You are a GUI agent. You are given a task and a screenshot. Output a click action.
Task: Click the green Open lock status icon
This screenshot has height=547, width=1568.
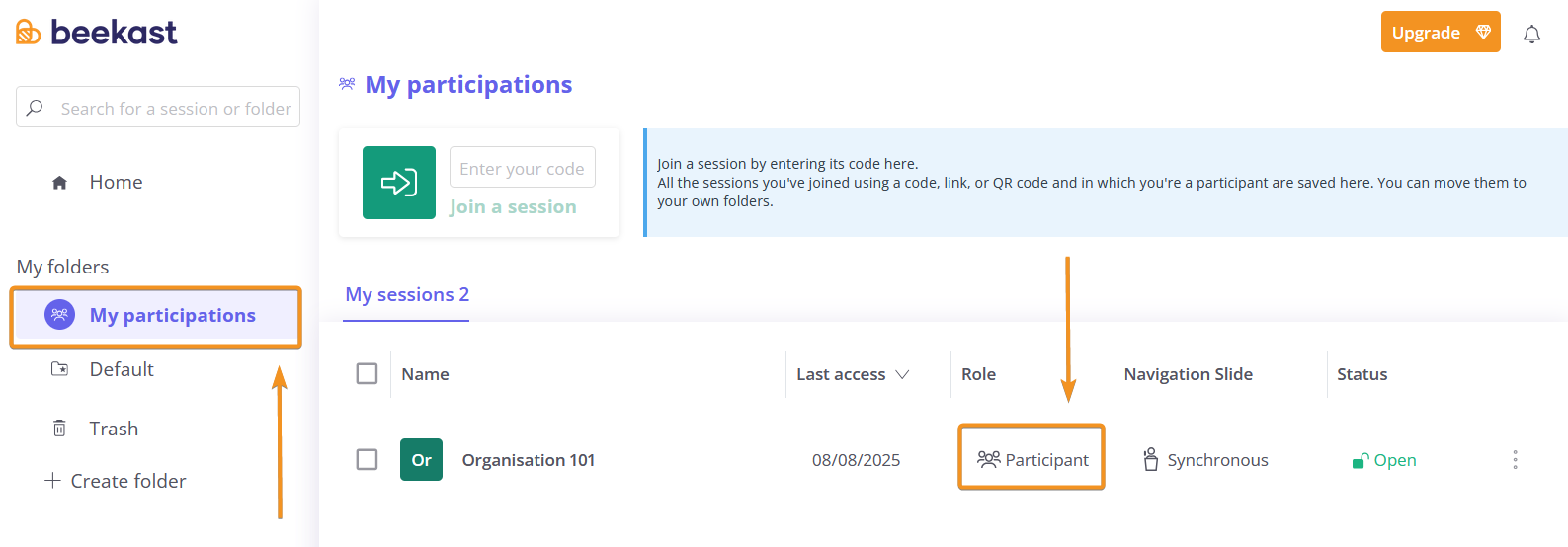(x=1361, y=460)
